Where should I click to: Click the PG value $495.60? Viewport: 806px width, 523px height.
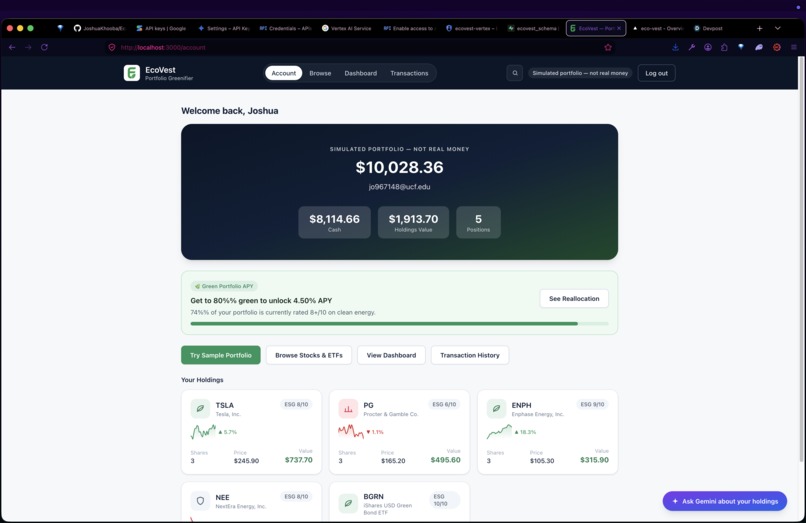click(x=446, y=460)
